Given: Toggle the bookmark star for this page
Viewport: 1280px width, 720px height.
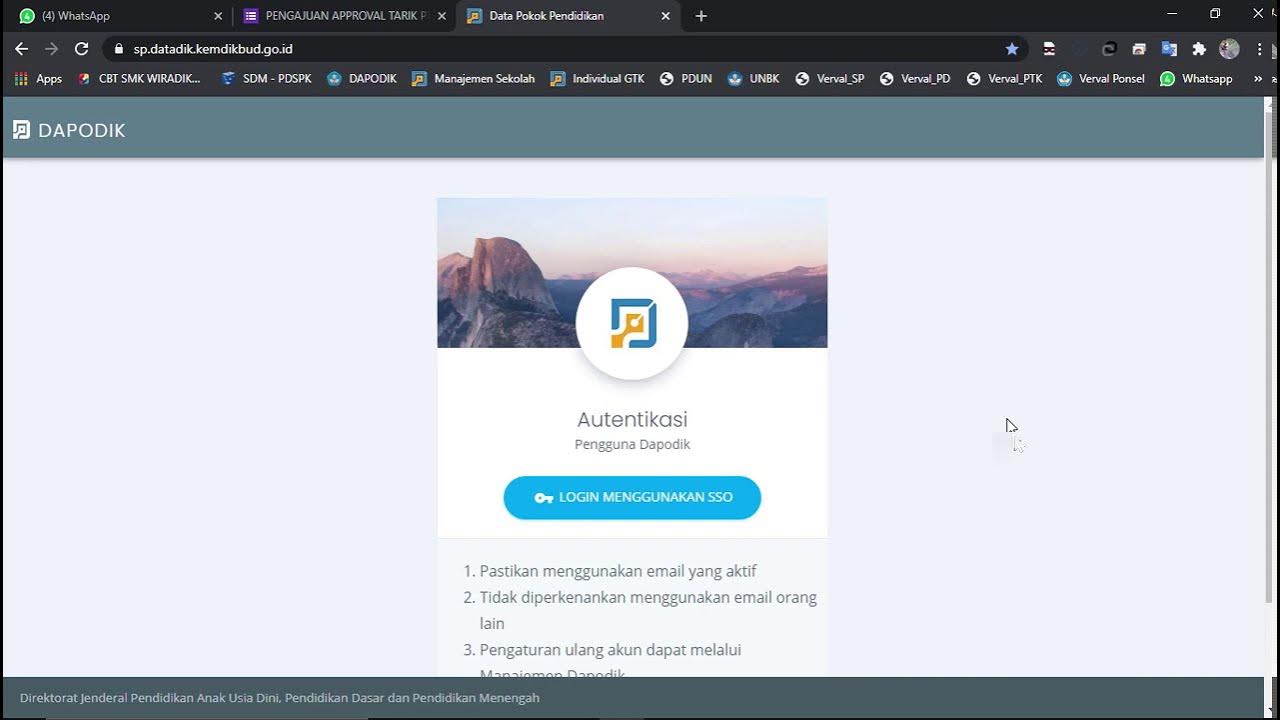Looking at the screenshot, I should tap(1012, 48).
